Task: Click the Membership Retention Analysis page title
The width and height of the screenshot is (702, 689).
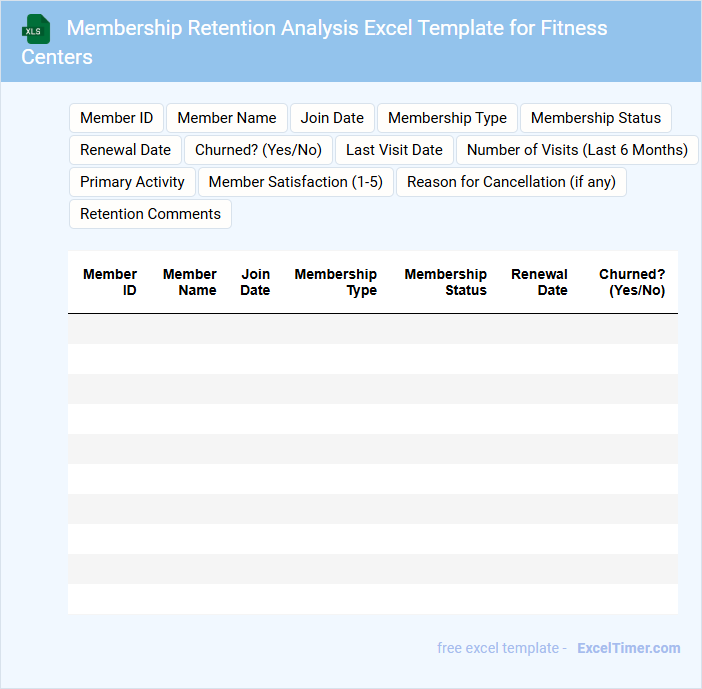Action: [x=314, y=42]
